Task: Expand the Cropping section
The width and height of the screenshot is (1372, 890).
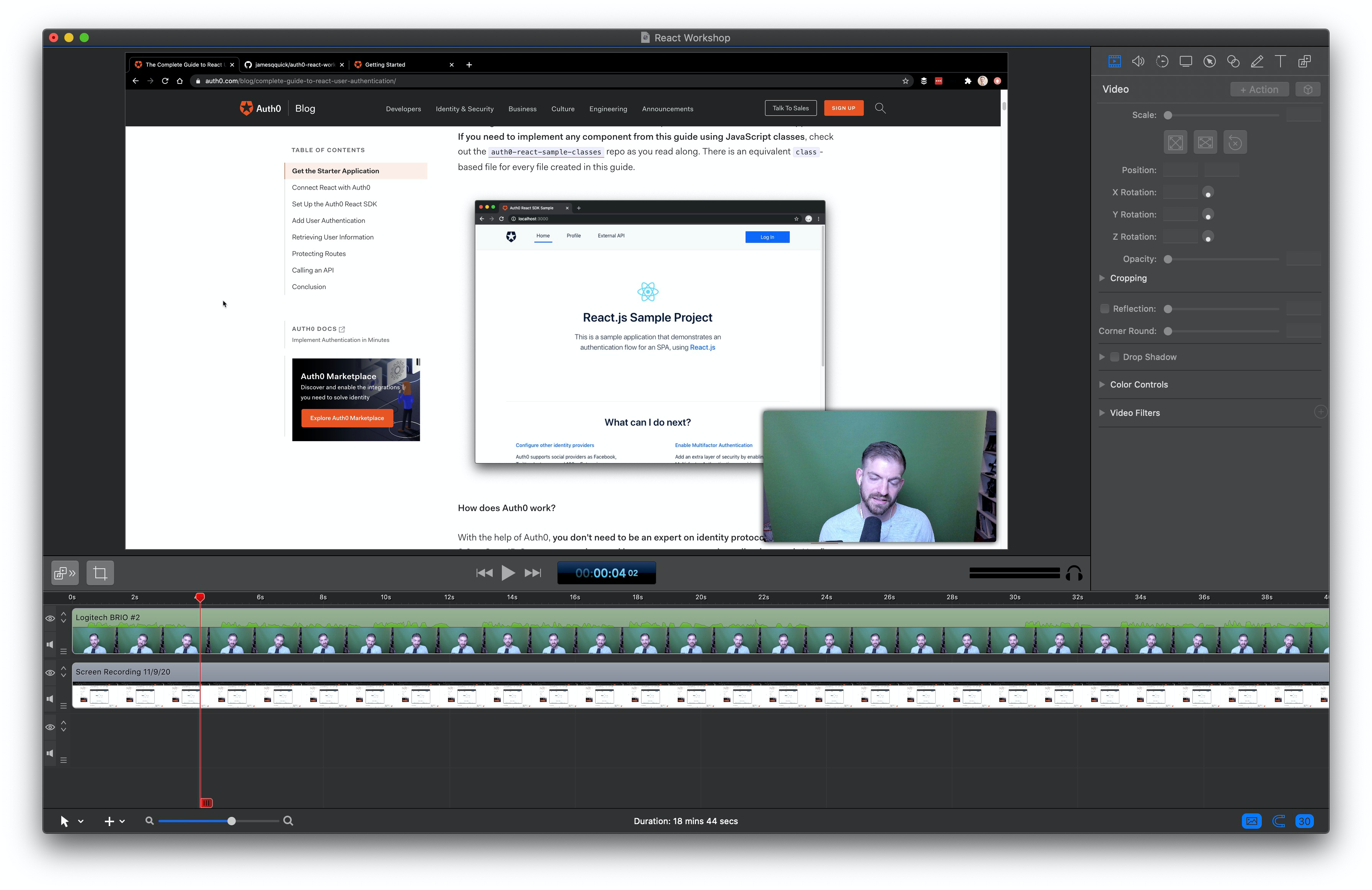Action: [x=1102, y=278]
